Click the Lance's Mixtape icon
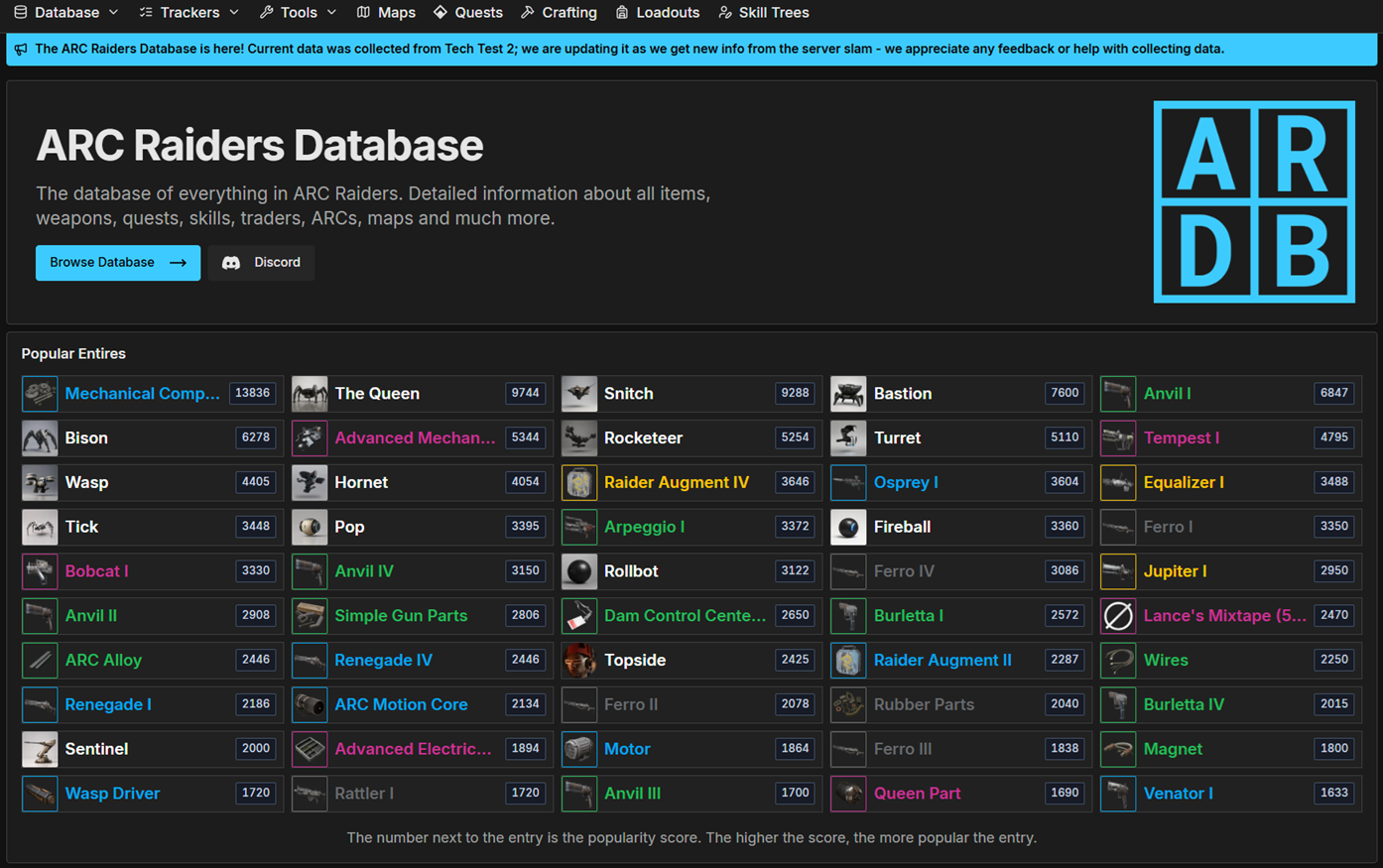The image size is (1383, 868). click(x=1117, y=616)
